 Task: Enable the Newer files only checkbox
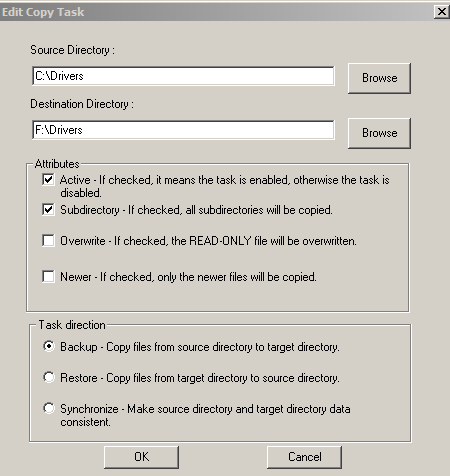[48, 276]
